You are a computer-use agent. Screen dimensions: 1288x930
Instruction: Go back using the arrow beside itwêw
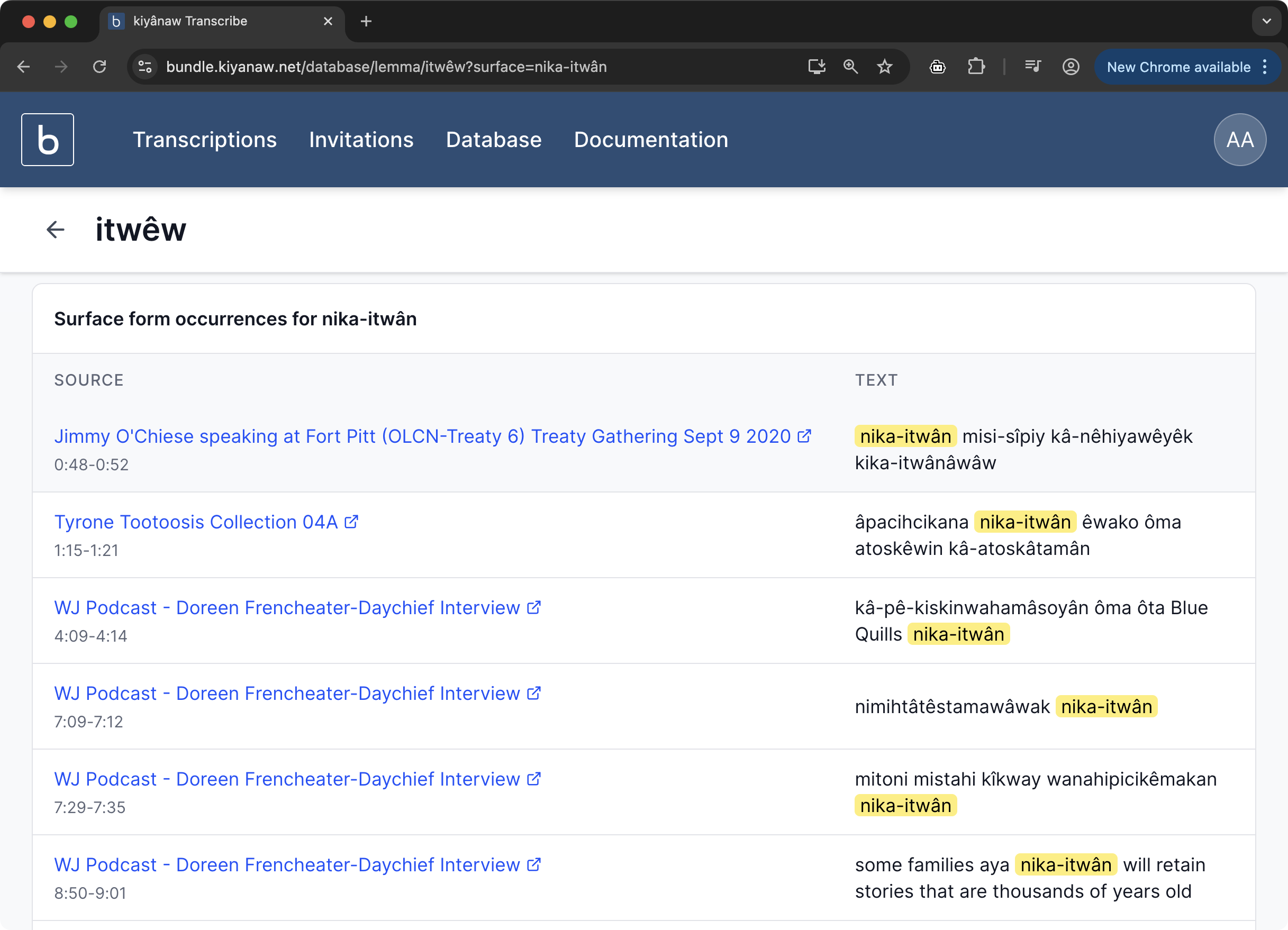click(x=56, y=230)
